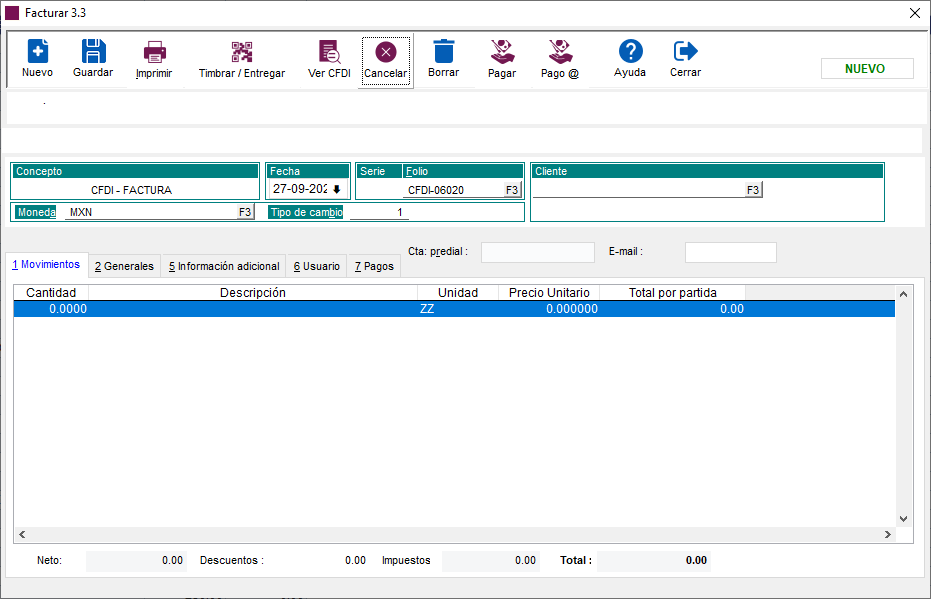931x599 pixels.
Task: Click the Total amount field
Action: [x=654, y=560]
